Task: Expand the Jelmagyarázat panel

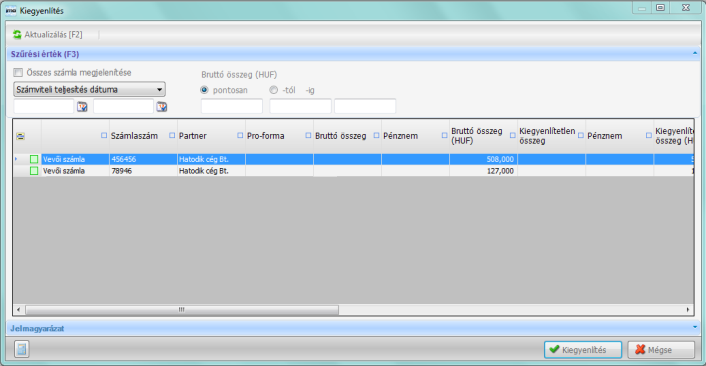Action: pyautogui.click(x=695, y=328)
